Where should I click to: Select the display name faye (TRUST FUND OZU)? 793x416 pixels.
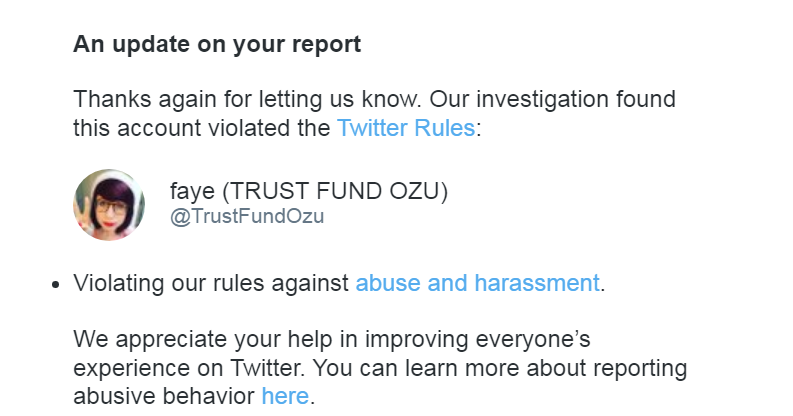point(309,191)
